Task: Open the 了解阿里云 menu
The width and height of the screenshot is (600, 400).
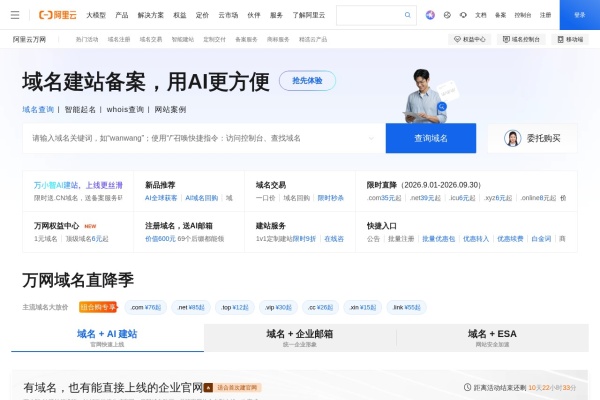Action: point(308,15)
